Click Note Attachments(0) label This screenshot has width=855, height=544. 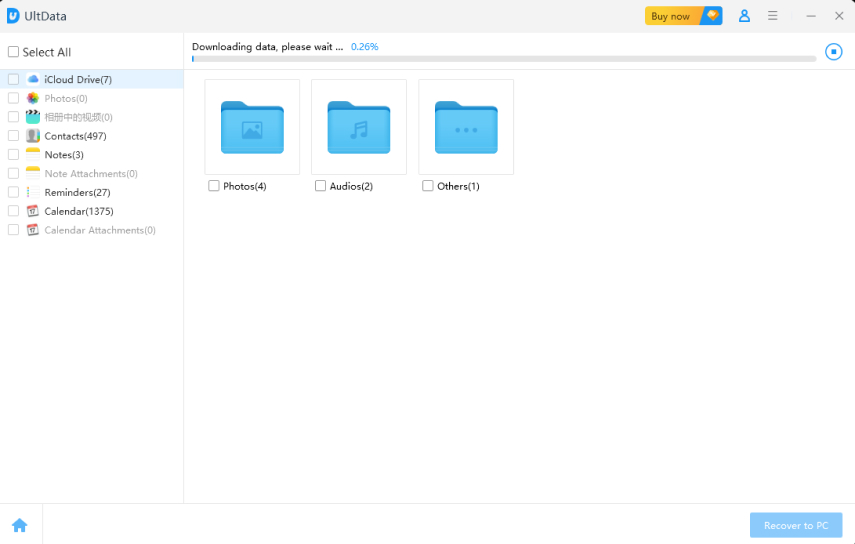(91, 173)
